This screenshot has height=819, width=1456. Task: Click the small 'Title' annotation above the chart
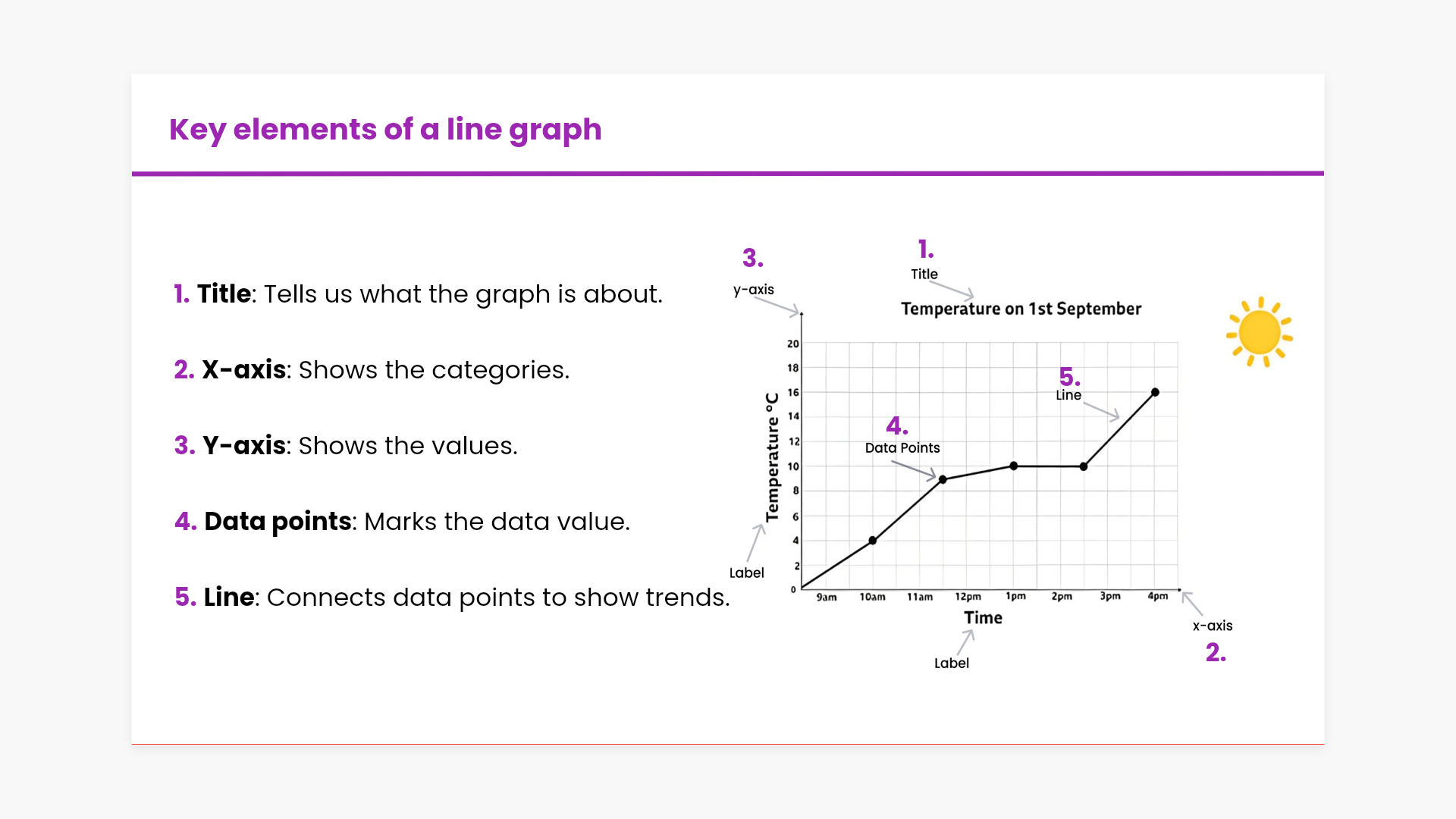click(924, 275)
